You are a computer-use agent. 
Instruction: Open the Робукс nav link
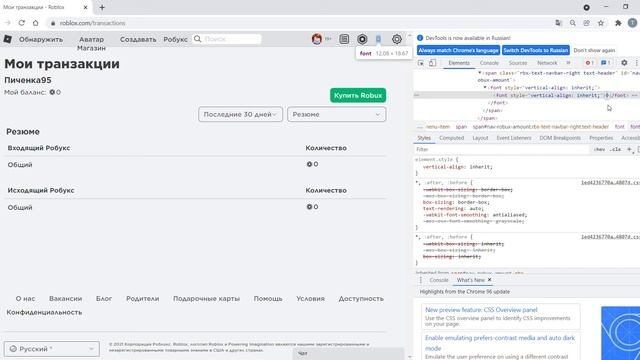(x=176, y=39)
